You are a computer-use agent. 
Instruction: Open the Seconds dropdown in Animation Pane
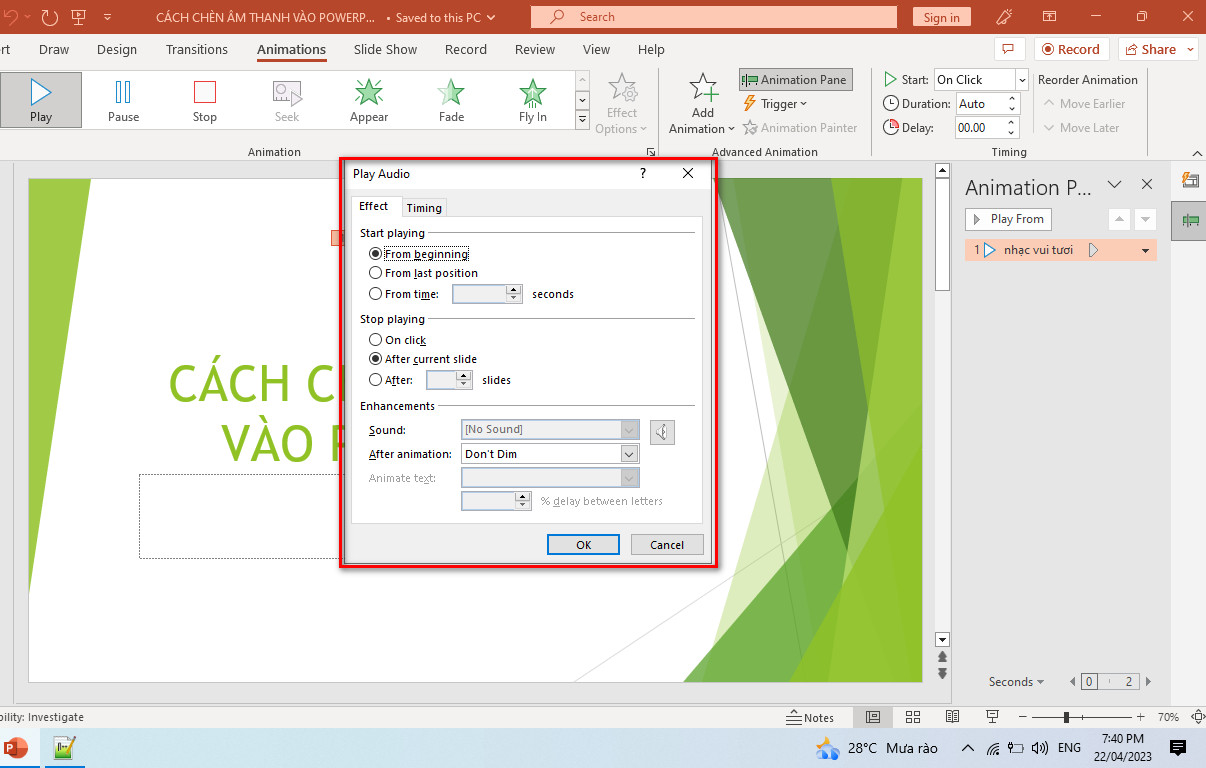coord(1016,682)
